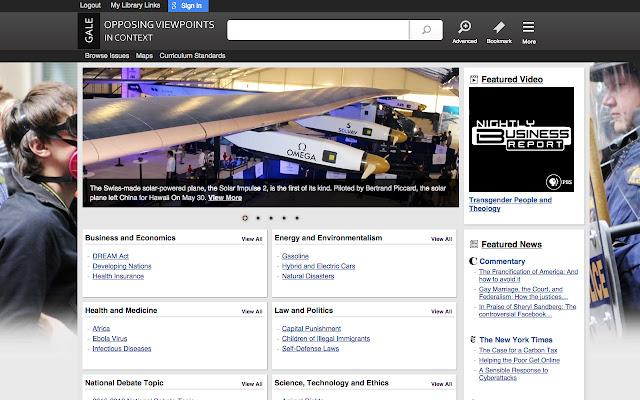
Task: Select the fifth carousel dot
Action: click(x=297, y=218)
